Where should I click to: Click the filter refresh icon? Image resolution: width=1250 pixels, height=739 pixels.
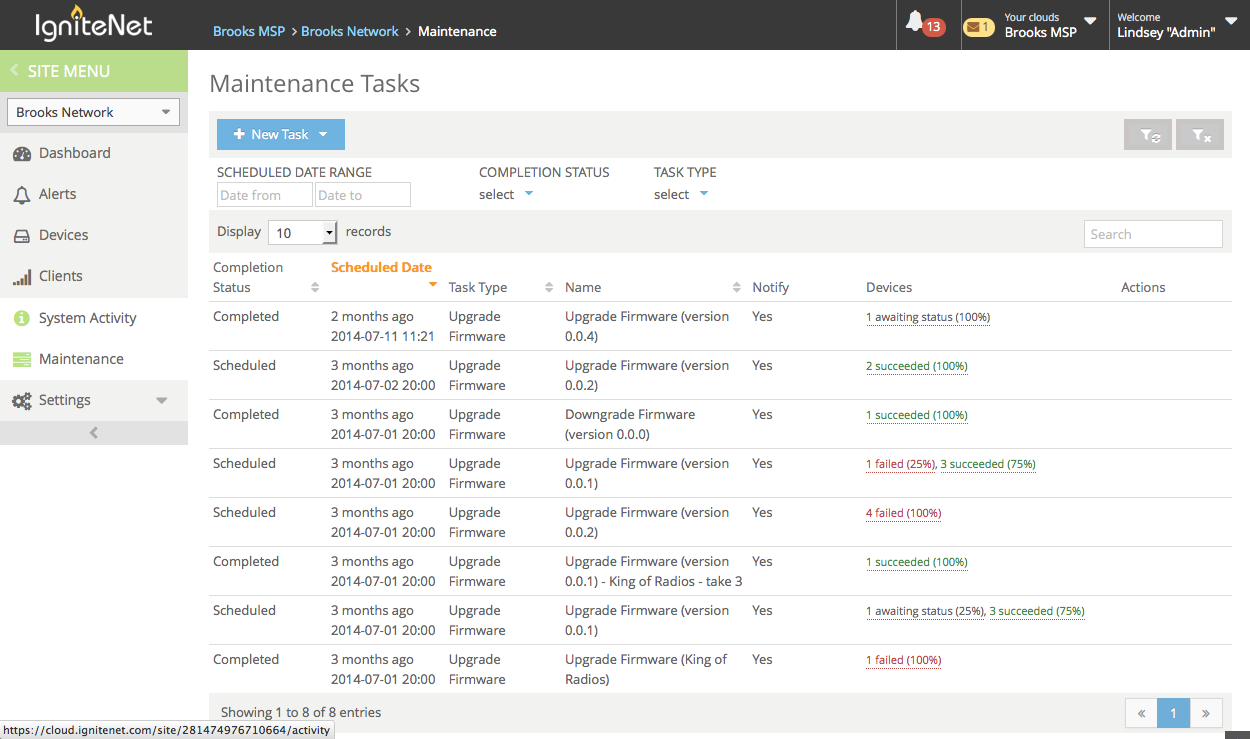[1147, 134]
